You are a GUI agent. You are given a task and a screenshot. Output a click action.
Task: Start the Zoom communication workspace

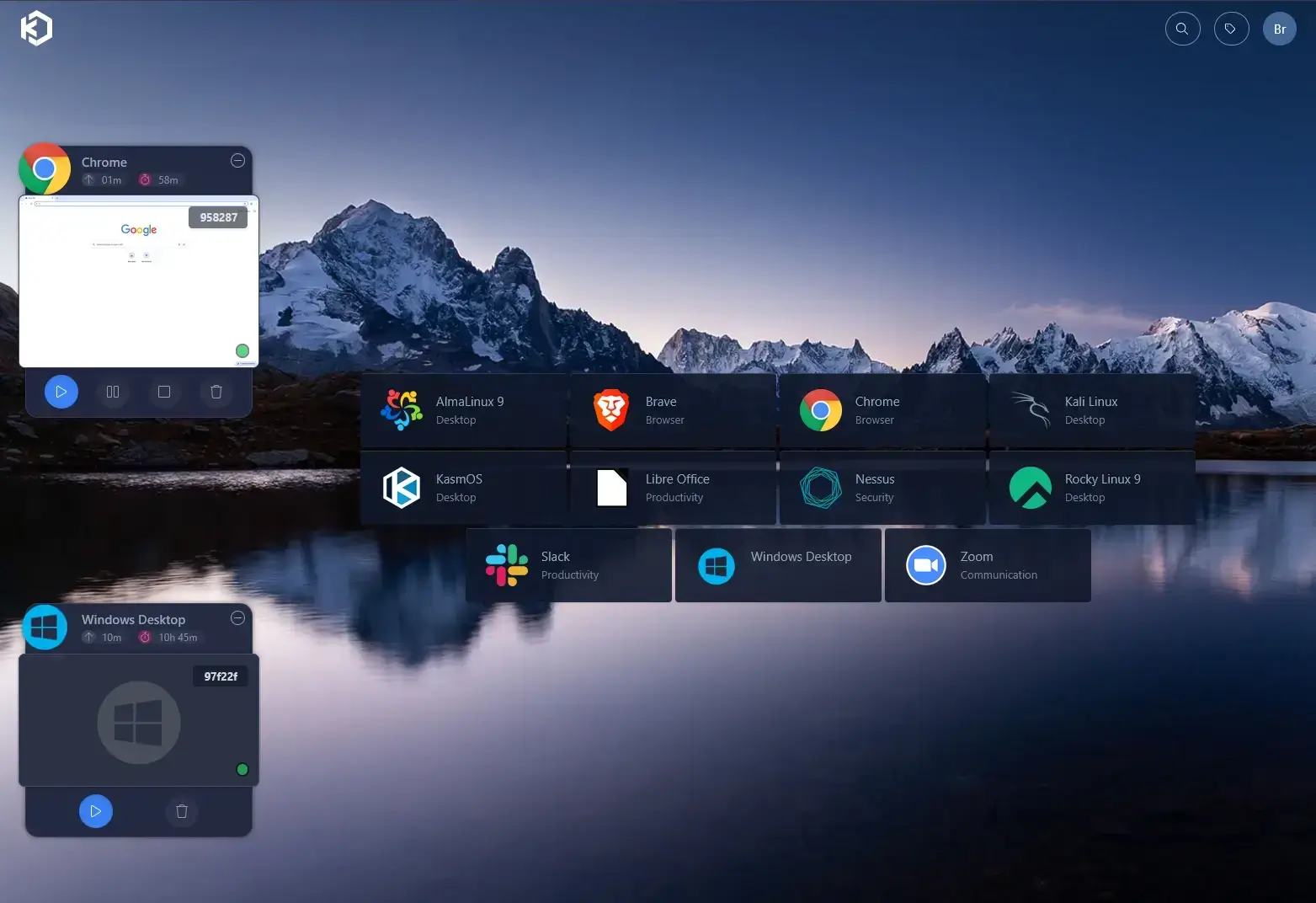(988, 565)
